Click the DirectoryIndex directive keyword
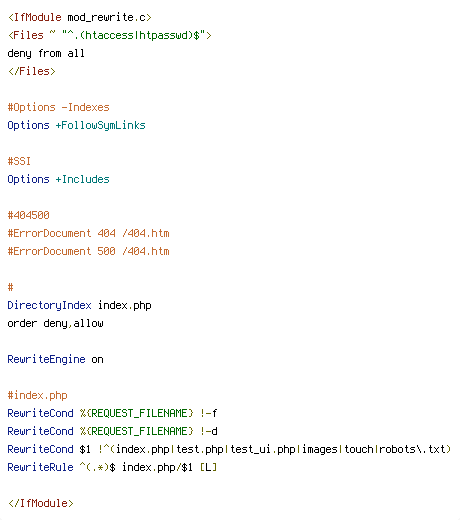460x520 pixels. 49,305
